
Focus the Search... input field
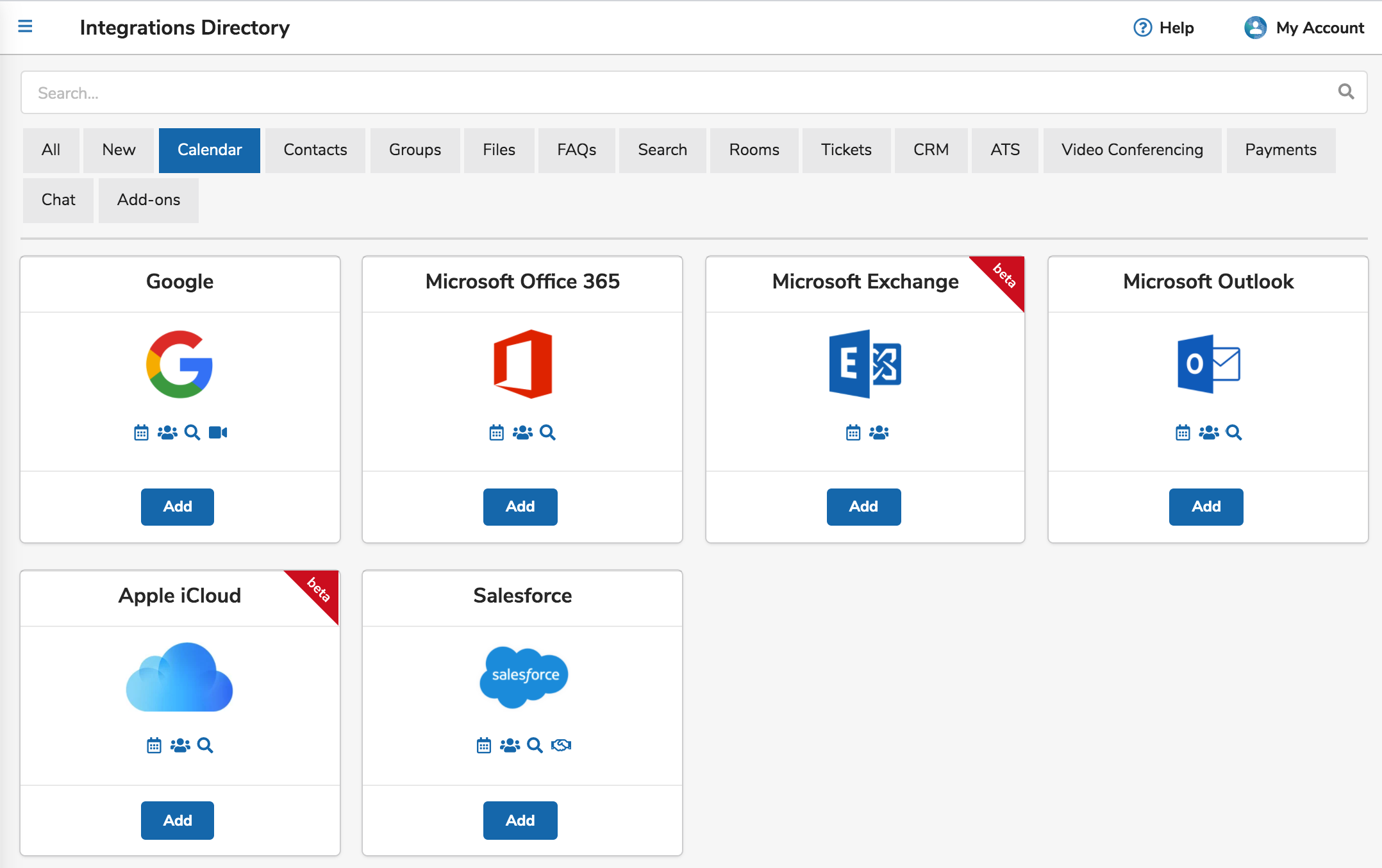coord(694,92)
